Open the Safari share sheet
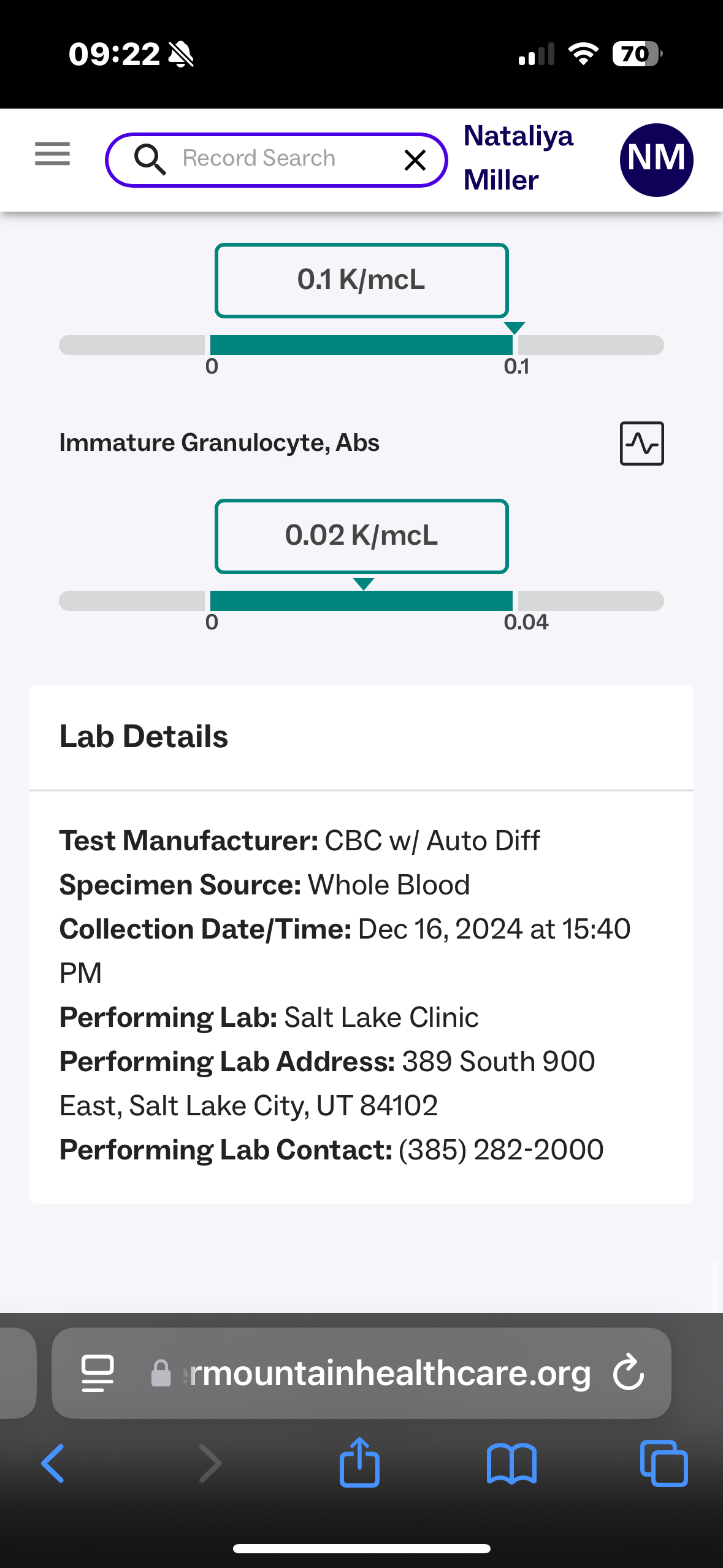The image size is (723, 1568). point(359,1462)
